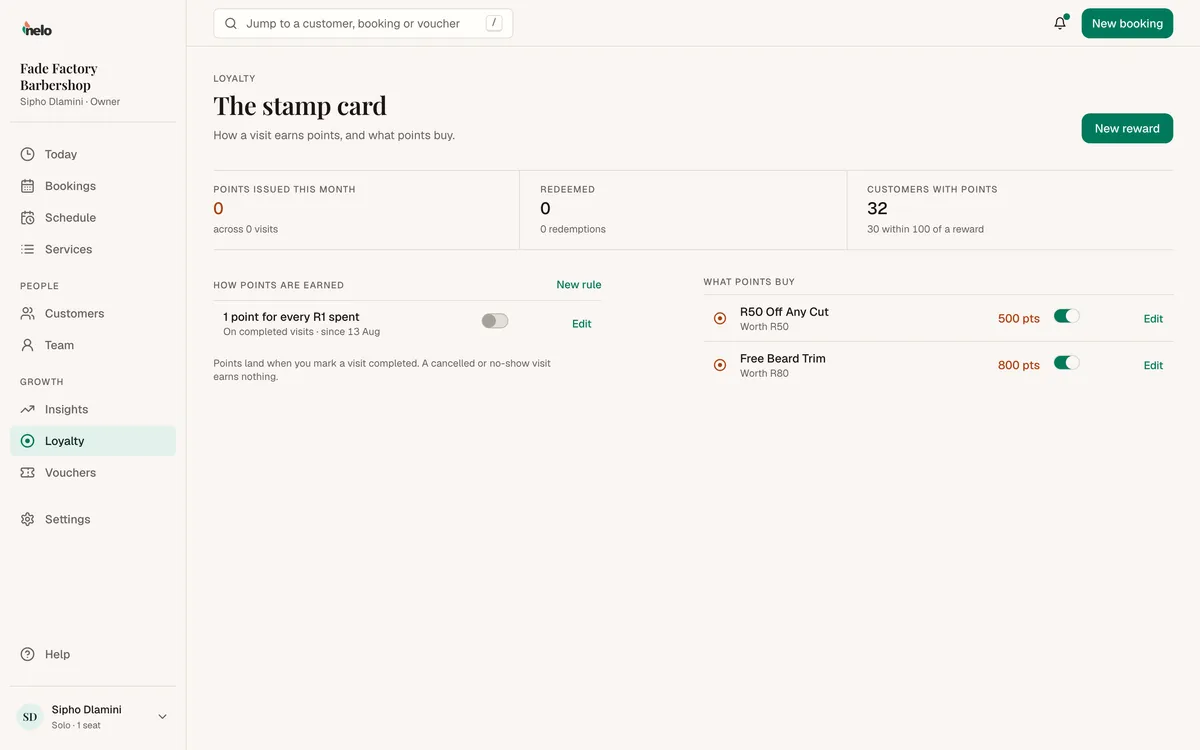Click the slash shortcut key badge
1200x750 pixels.
494,23
